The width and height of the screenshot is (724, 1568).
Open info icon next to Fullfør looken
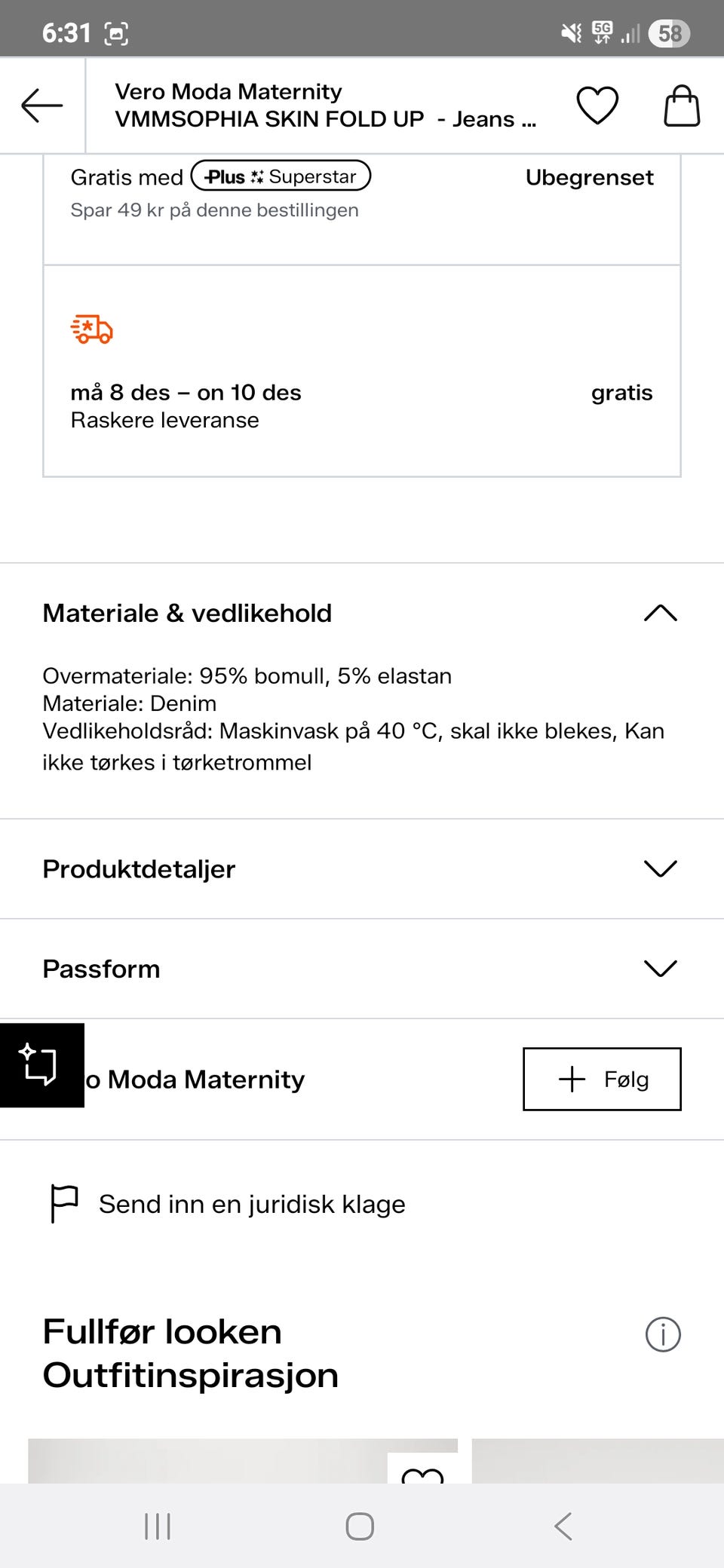click(663, 1334)
